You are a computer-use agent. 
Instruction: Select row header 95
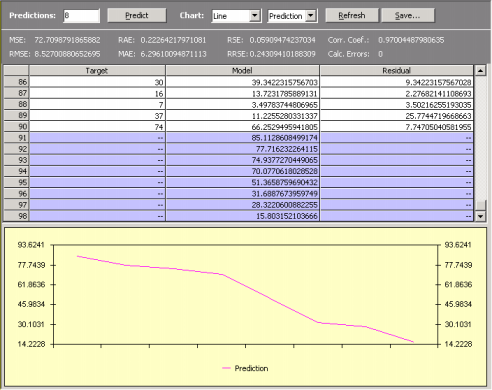pos(16,182)
